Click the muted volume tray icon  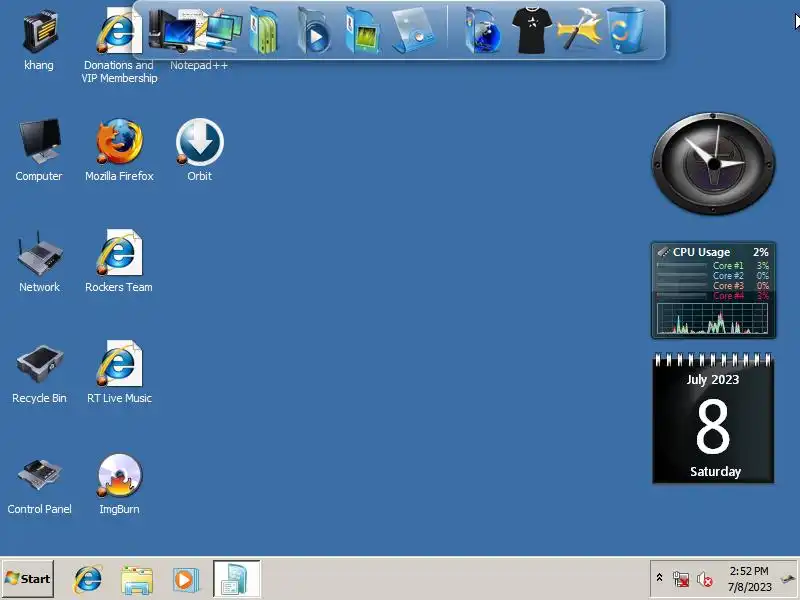tap(705, 579)
